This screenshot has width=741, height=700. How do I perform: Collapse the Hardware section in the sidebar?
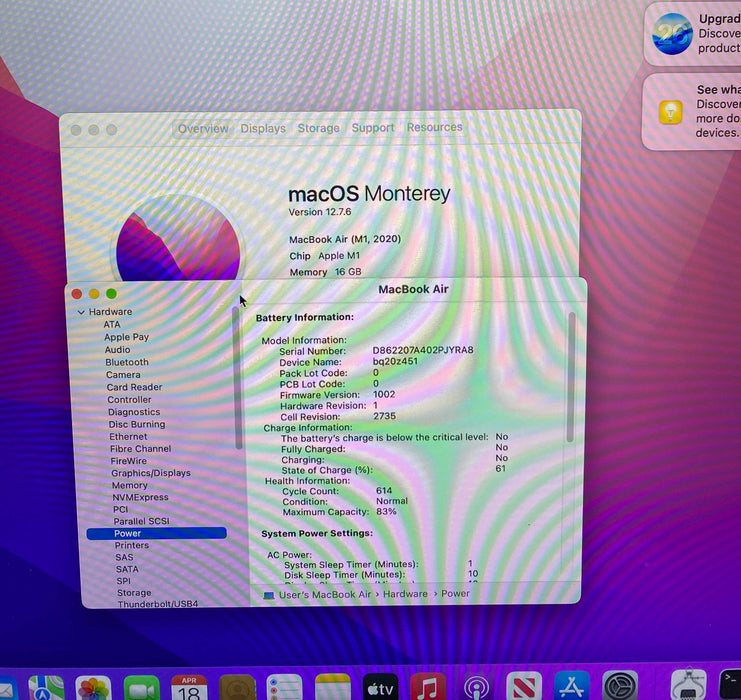(81, 312)
